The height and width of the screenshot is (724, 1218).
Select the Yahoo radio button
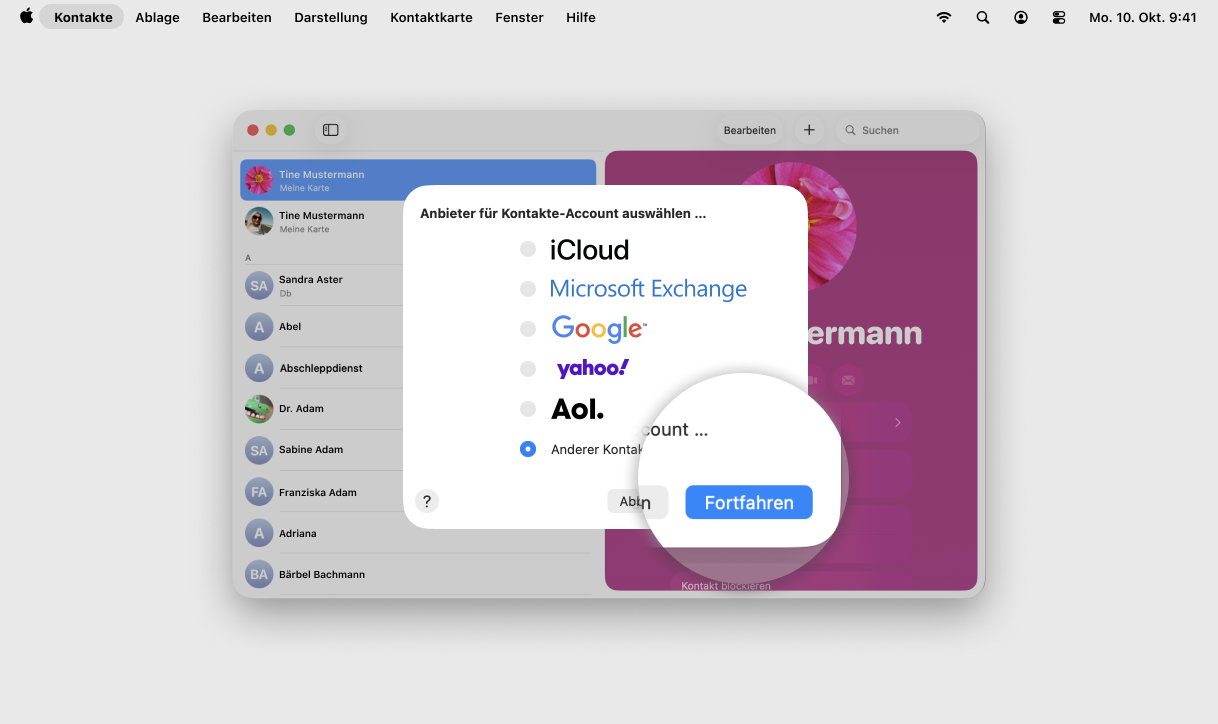528,369
